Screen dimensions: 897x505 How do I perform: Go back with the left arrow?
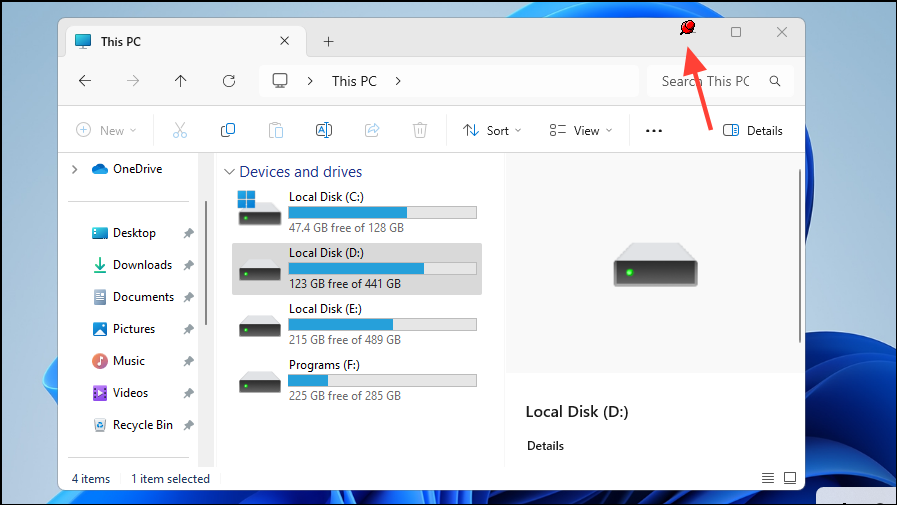pyautogui.click(x=85, y=81)
